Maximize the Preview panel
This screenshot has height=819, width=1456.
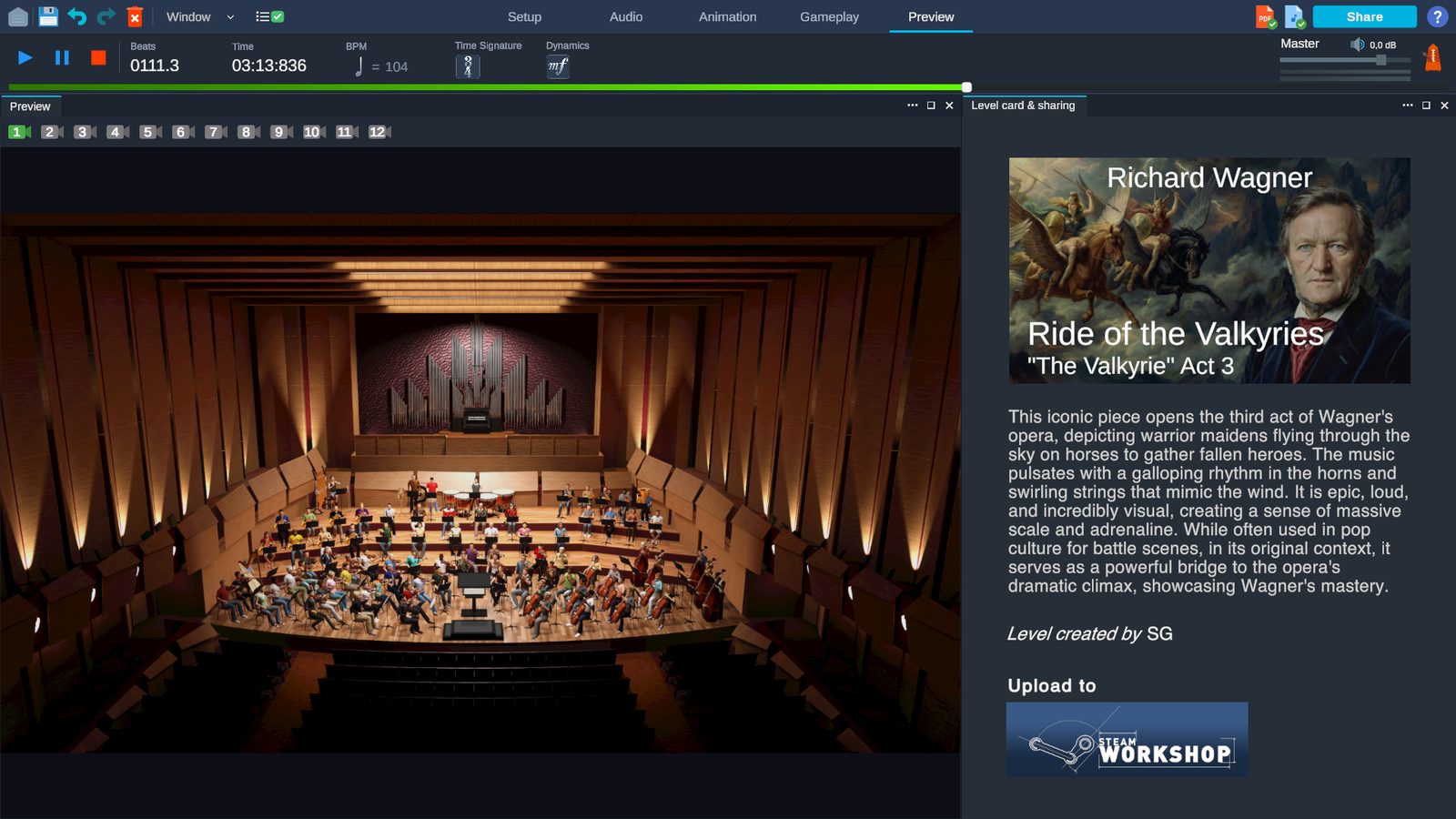(931, 106)
